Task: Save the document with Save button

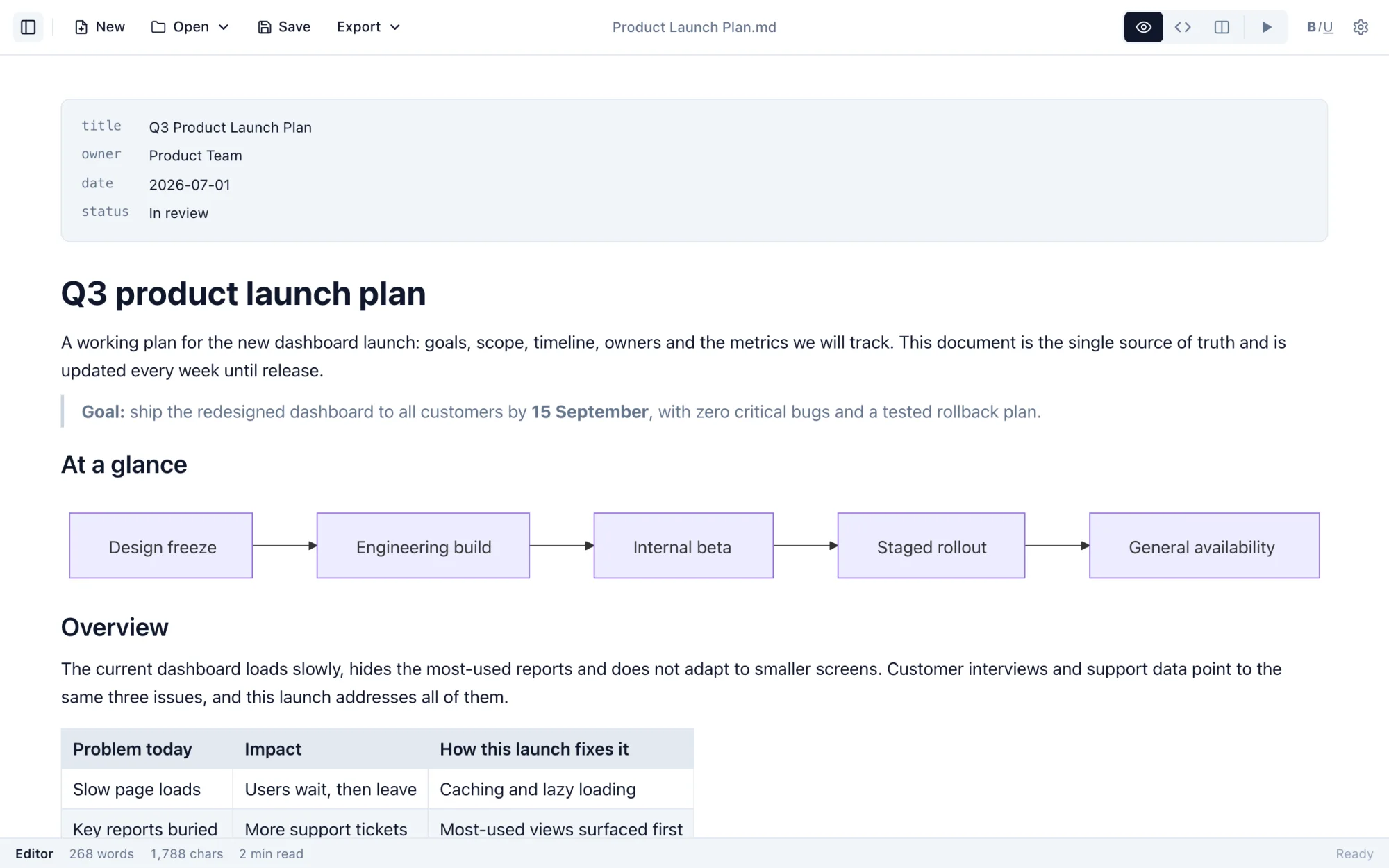Action: click(284, 27)
